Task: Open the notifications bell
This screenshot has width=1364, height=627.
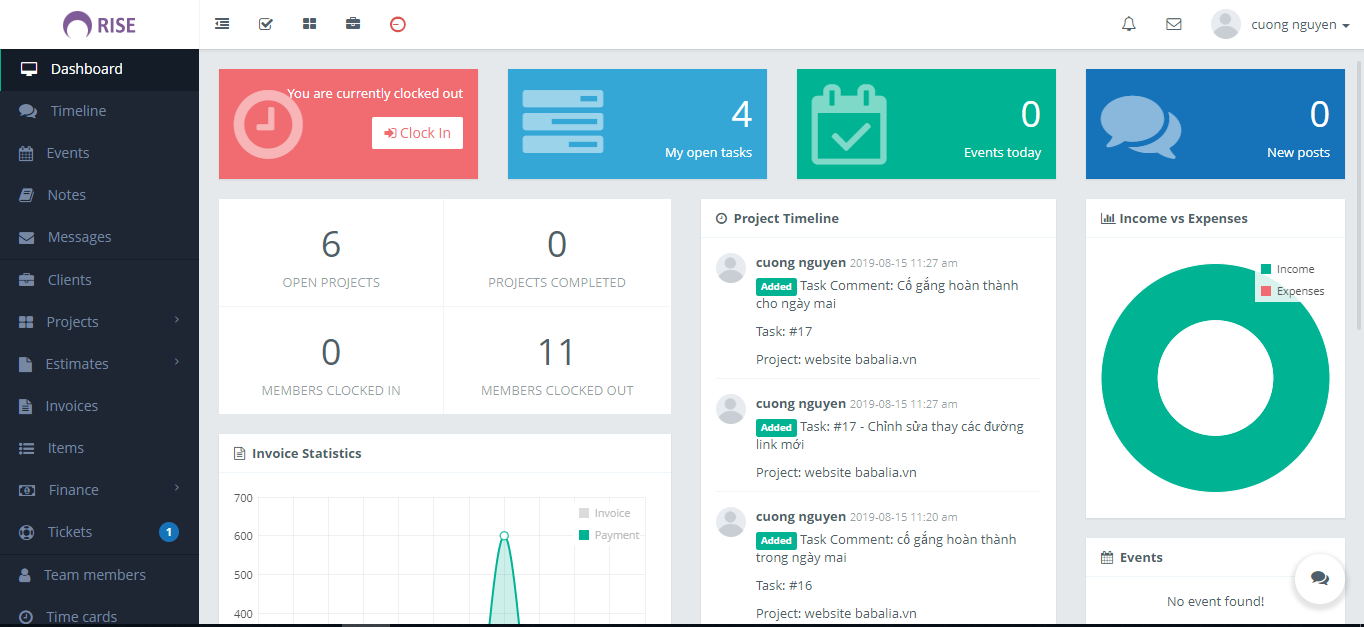Action: pos(1129,24)
